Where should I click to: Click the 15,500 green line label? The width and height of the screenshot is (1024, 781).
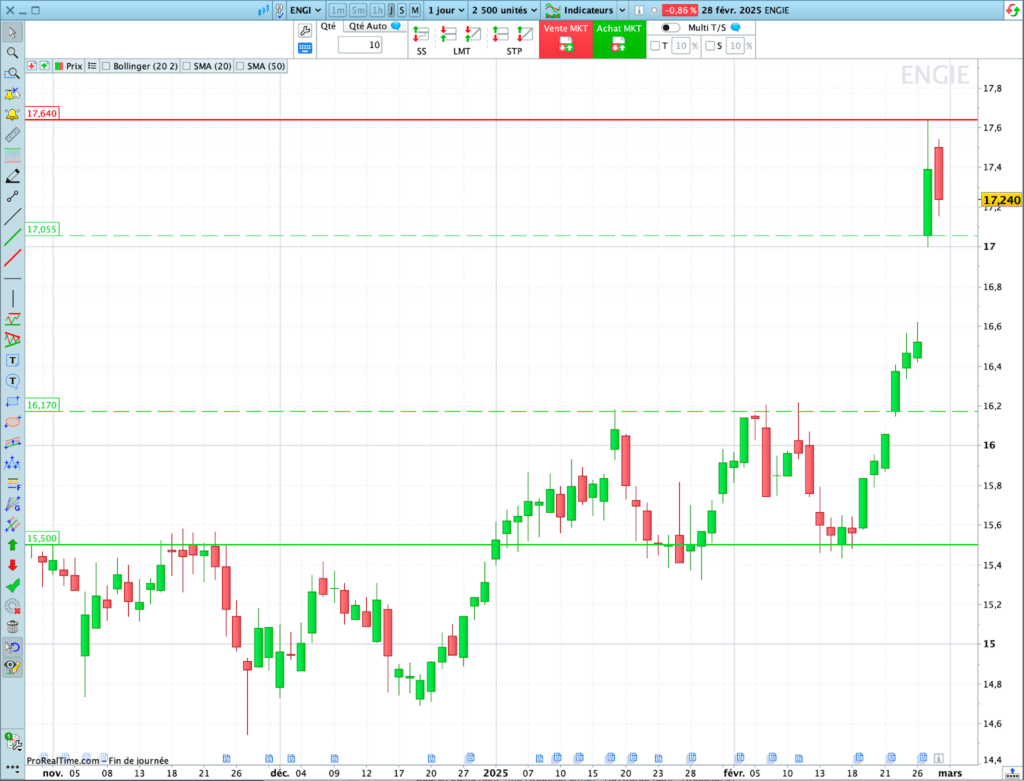tap(42, 538)
